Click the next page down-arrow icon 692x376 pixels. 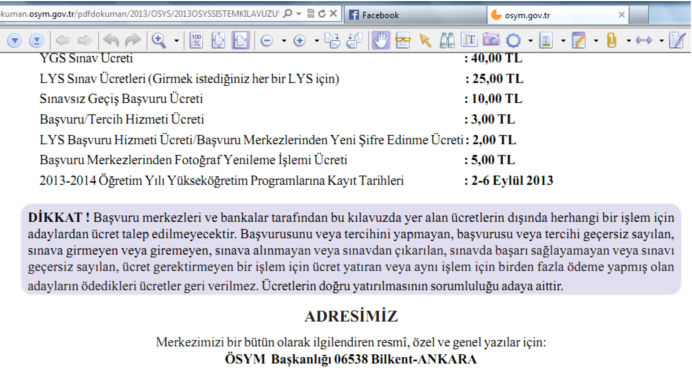pyautogui.click(x=14, y=41)
